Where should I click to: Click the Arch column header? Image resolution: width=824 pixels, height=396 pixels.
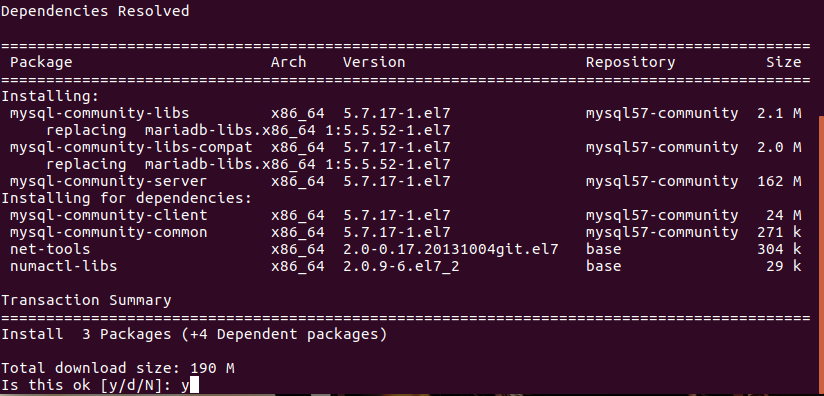(289, 62)
